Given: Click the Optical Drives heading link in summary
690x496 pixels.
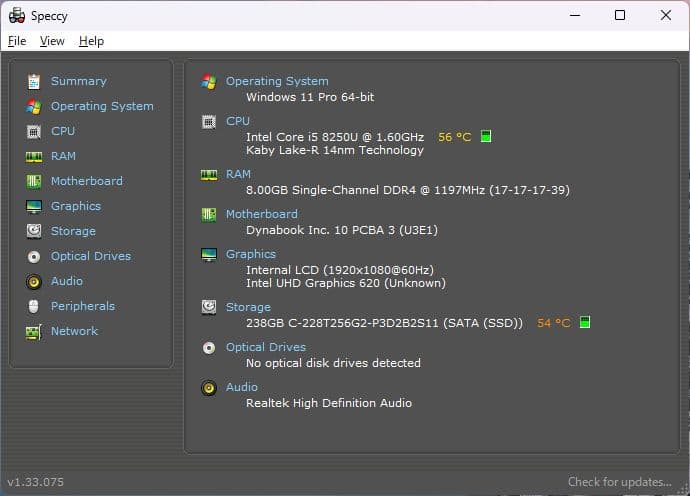Looking at the screenshot, I should 266,347.
